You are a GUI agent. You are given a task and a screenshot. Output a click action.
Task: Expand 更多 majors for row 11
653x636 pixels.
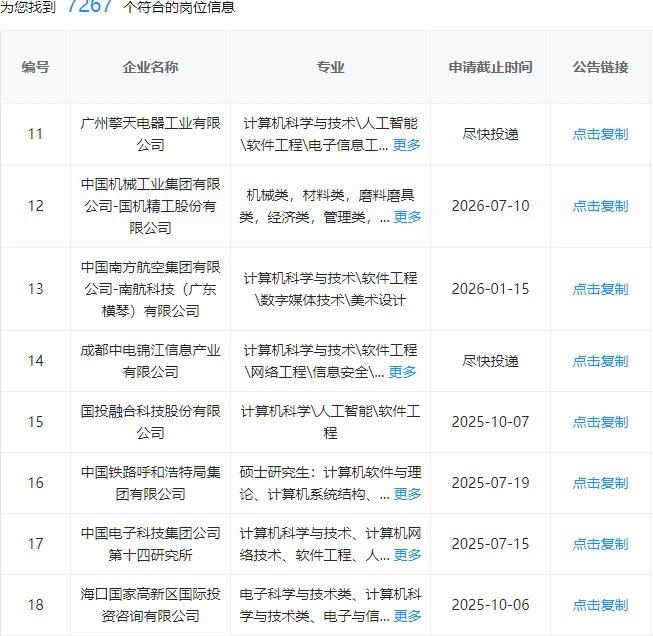406,145
